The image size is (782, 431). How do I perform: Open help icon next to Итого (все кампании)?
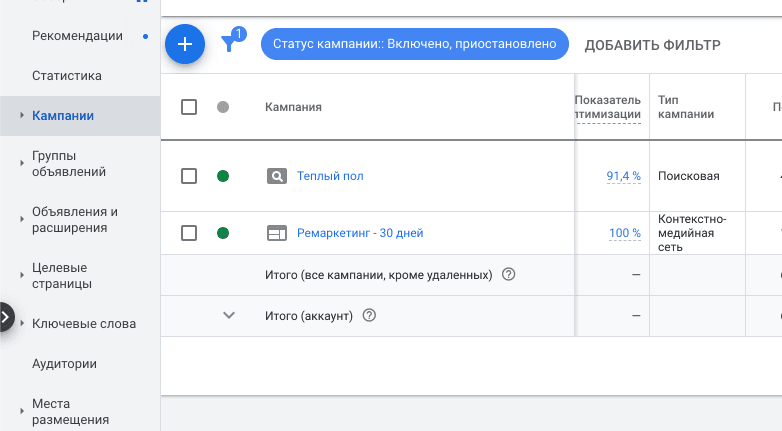point(508,274)
